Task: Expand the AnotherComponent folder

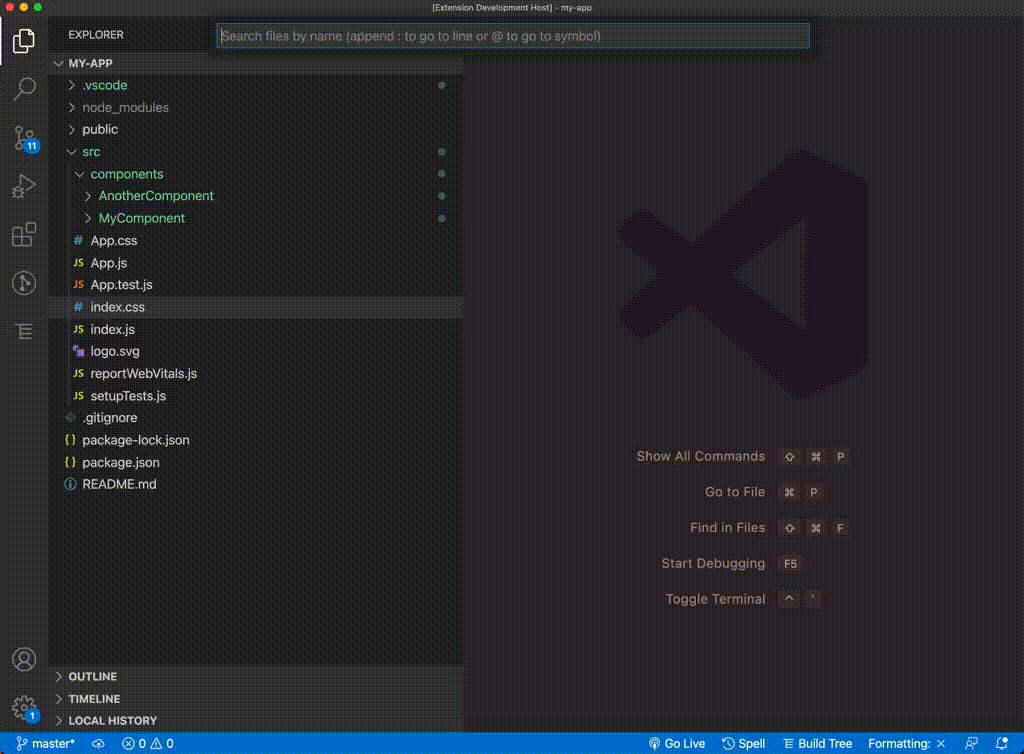Action: 256,196
